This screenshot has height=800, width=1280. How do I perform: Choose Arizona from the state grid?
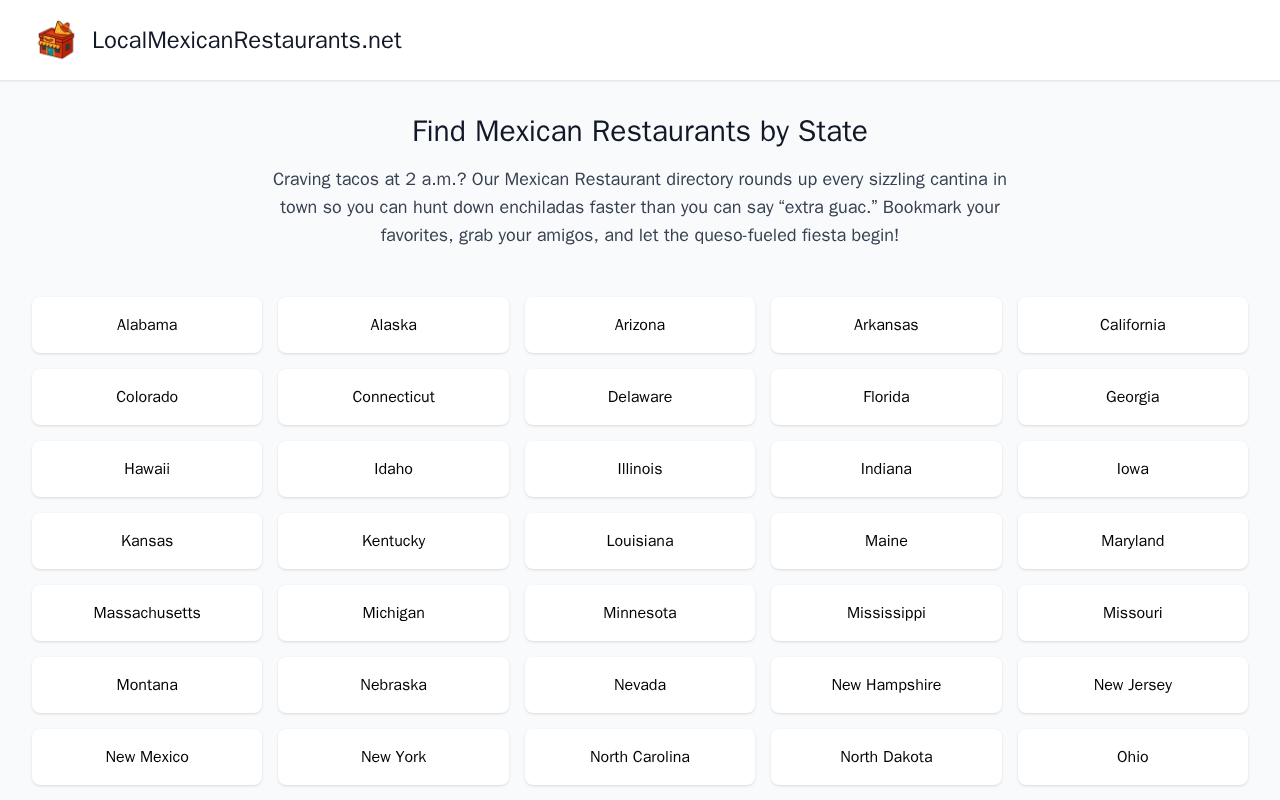[640, 325]
